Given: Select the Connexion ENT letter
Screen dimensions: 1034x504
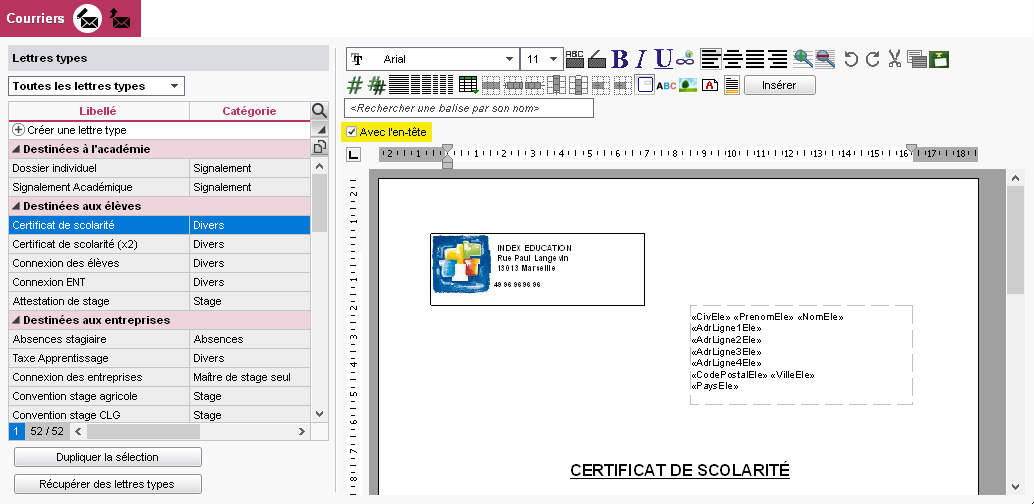Looking at the screenshot, I should [x=159, y=282].
